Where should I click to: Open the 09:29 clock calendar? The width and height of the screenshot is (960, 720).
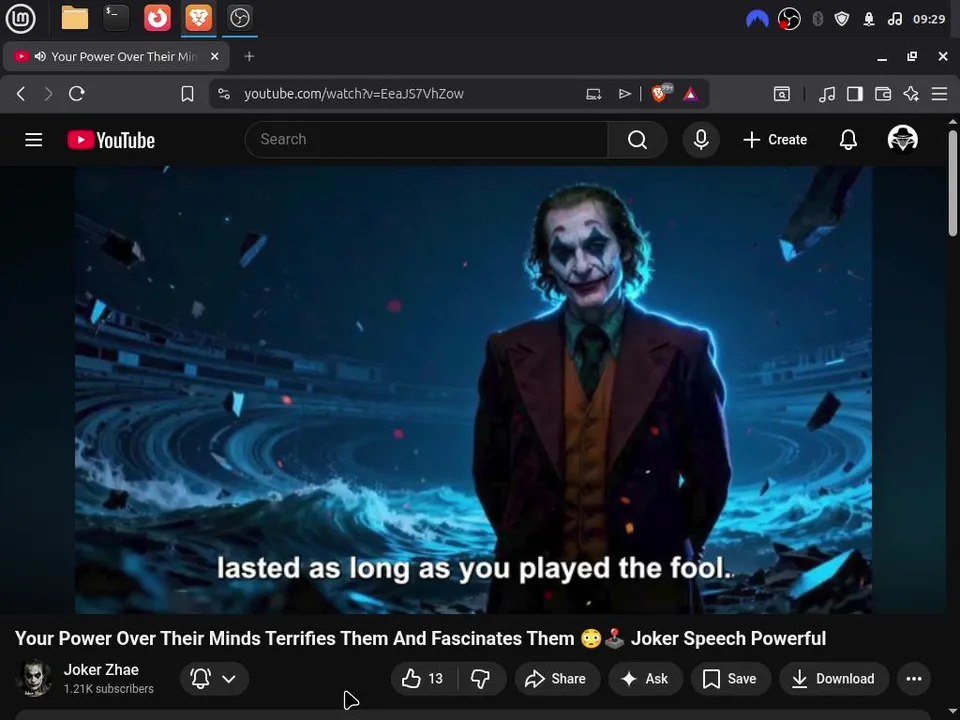(929, 20)
